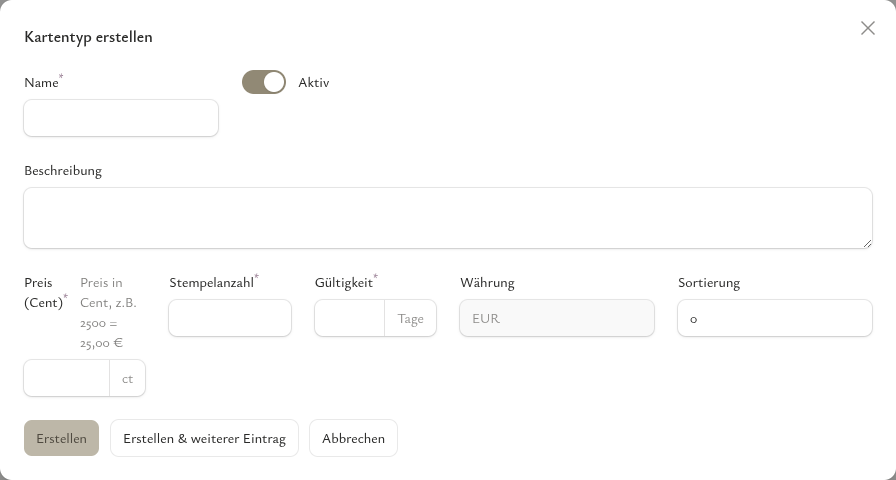Click Erstellen & weiterer Eintrag
Image resolution: width=896 pixels, height=480 pixels.
click(204, 438)
